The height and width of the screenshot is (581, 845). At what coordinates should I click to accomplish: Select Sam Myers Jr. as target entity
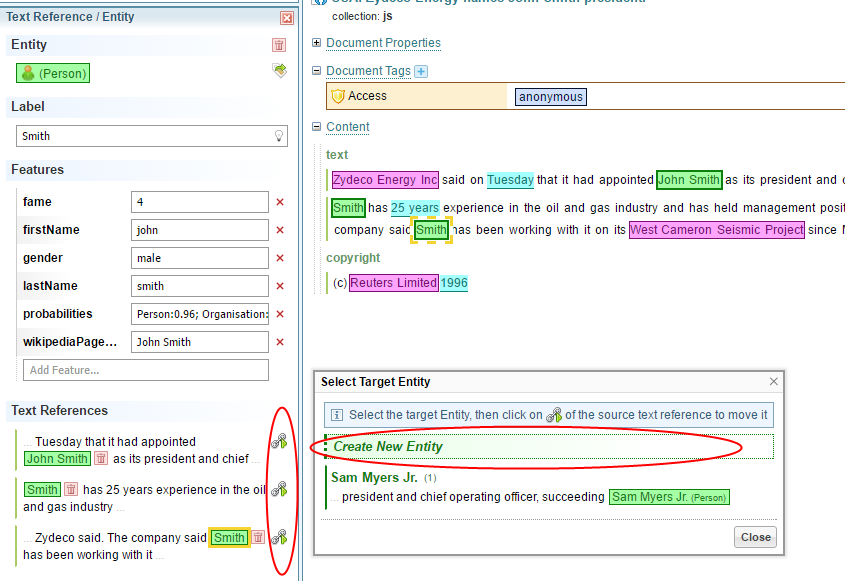tap(374, 478)
